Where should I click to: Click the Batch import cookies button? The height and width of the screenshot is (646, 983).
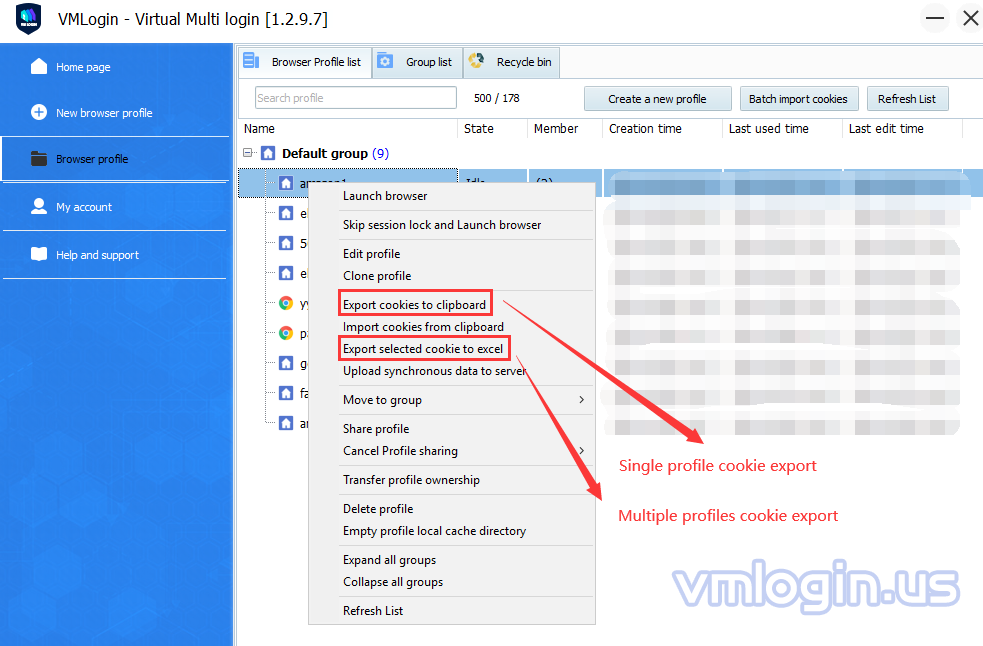pyautogui.click(x=798, y=99)
